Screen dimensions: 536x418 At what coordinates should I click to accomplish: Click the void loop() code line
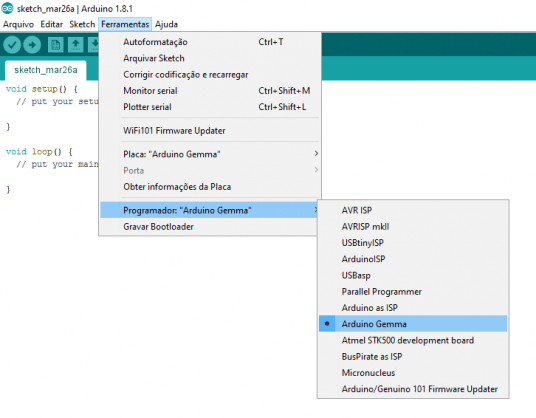coord(39,152)
